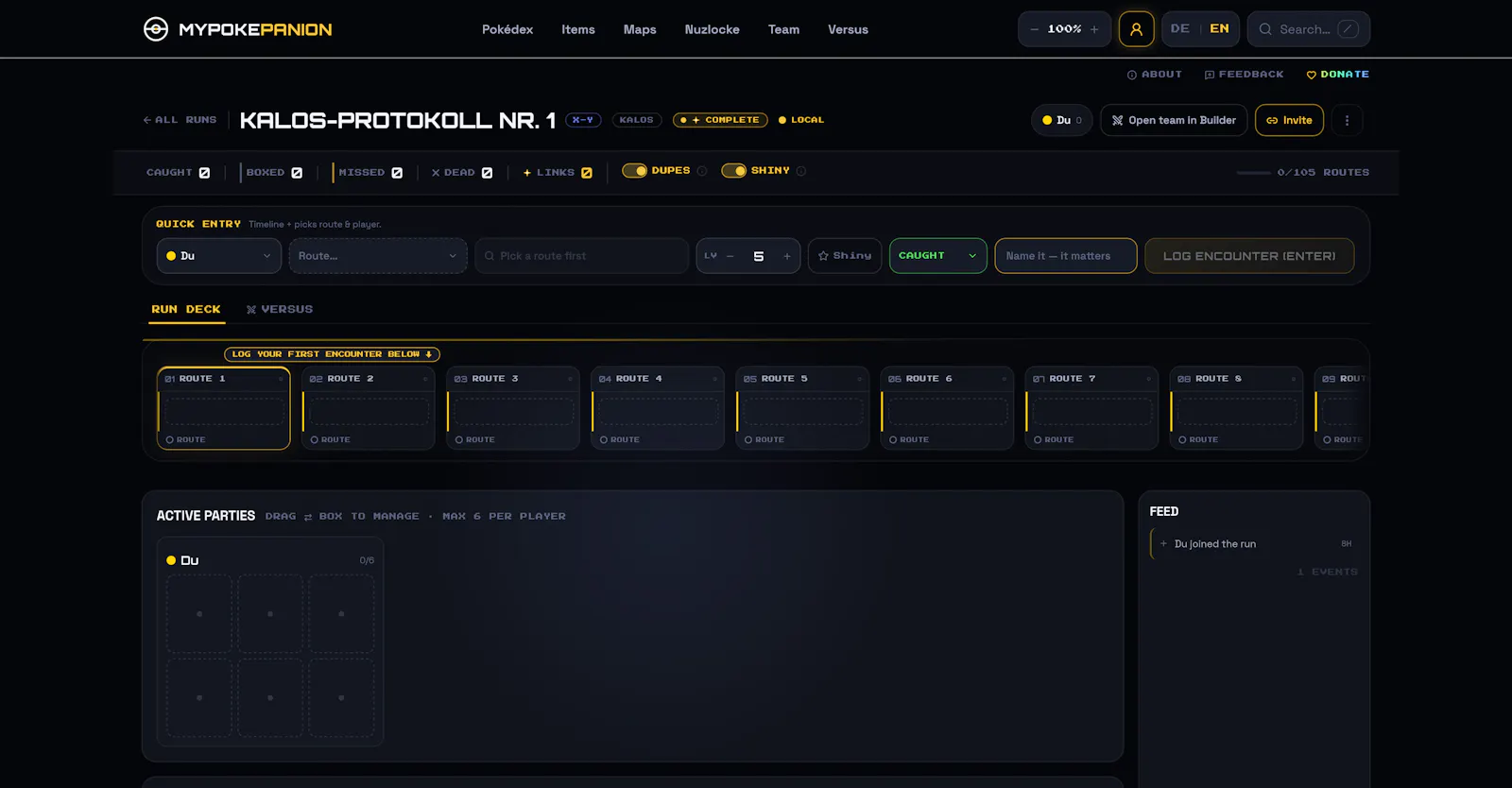The width and height of the screenshot is (1512, 788).
Task: Click the plus icon in Du joined feed entry
Action: tap(1163, 543)
